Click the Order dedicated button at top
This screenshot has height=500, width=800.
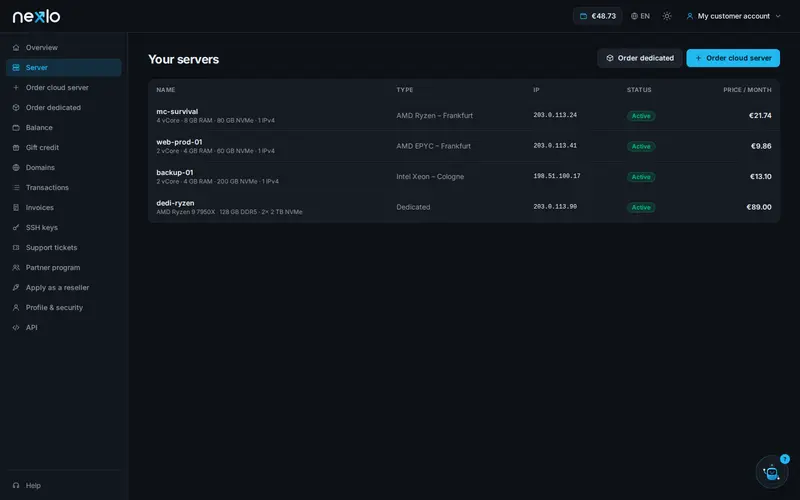tap(640, 58)
